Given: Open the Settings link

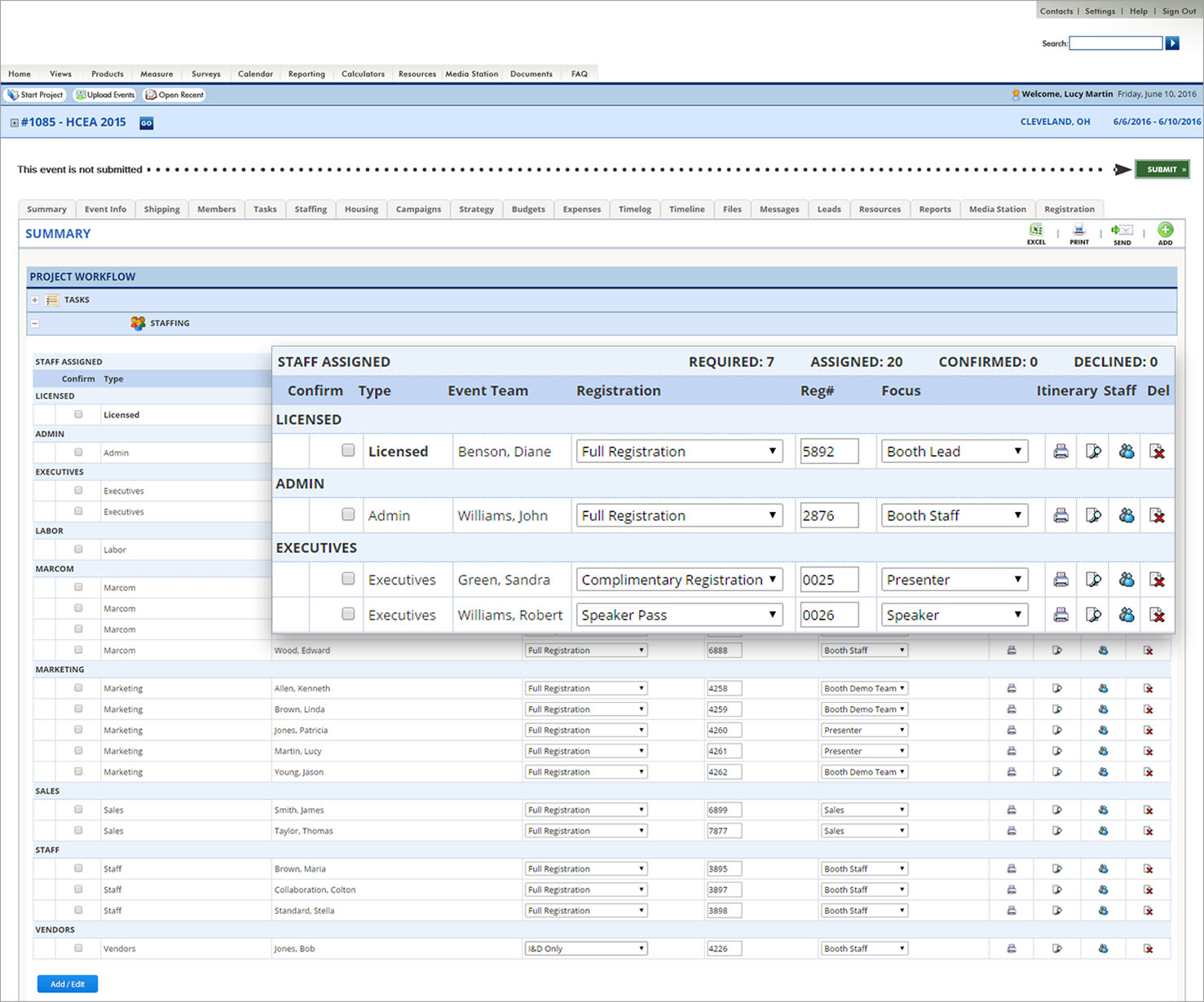Looking at the screenshot, I should (x=1100, y=11).
